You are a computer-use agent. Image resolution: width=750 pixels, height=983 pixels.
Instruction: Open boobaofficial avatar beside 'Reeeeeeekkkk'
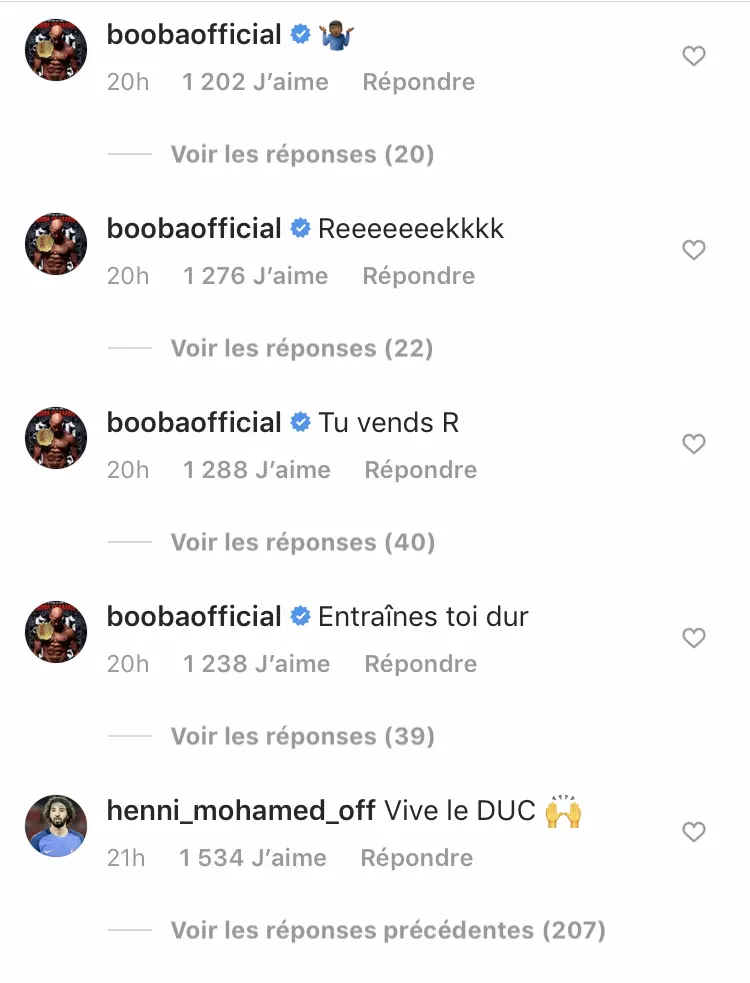coord(56,243)
